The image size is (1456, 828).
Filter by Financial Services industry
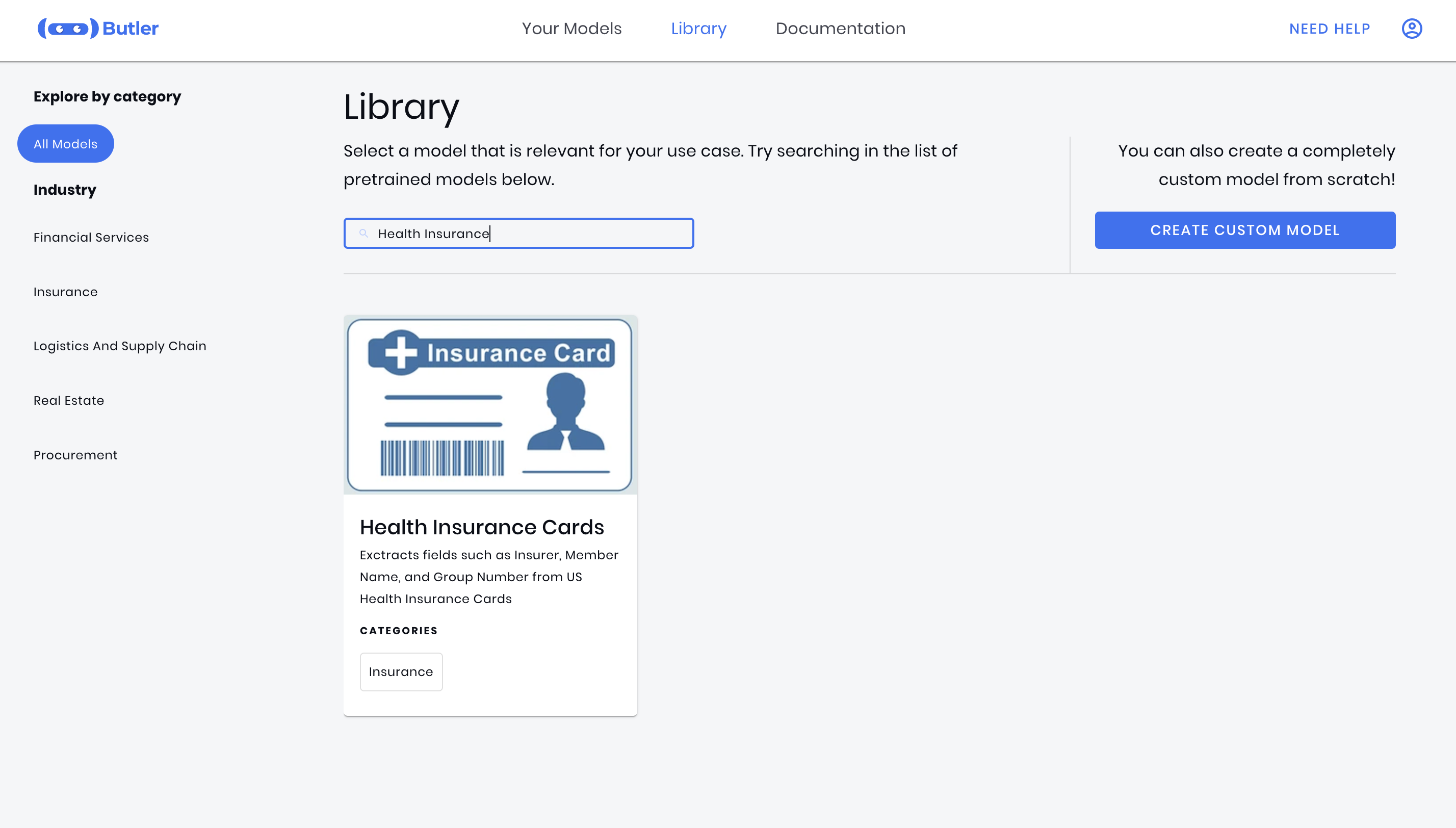pos(91,237)
